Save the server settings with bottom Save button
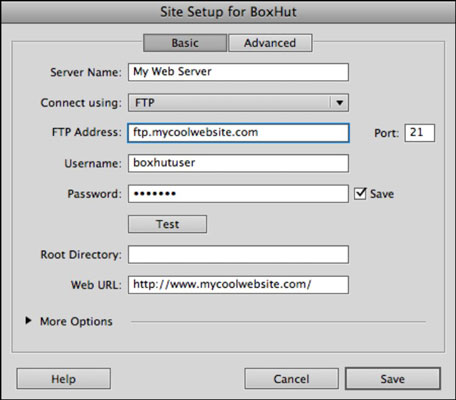This screenshot has width=456, height=400. [x=393, y=379]
